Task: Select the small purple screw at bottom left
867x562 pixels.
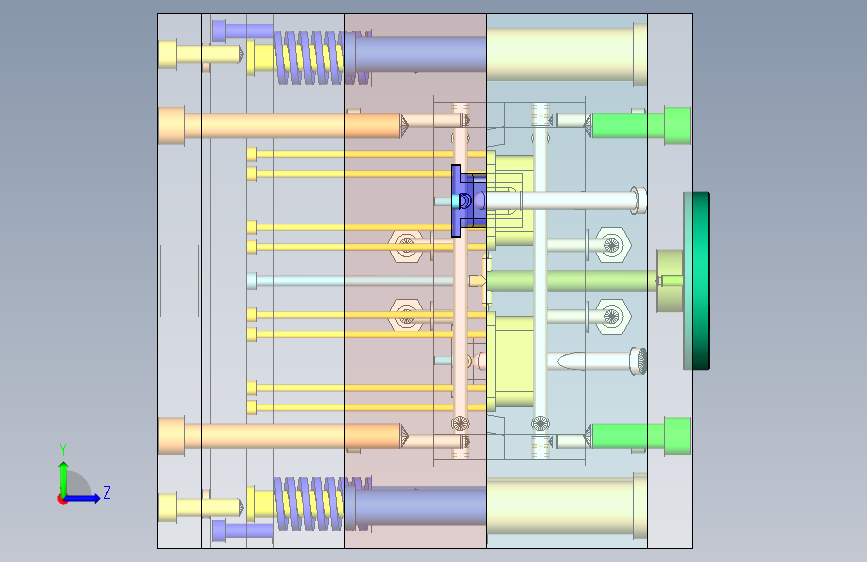Action: coord(242,530)
